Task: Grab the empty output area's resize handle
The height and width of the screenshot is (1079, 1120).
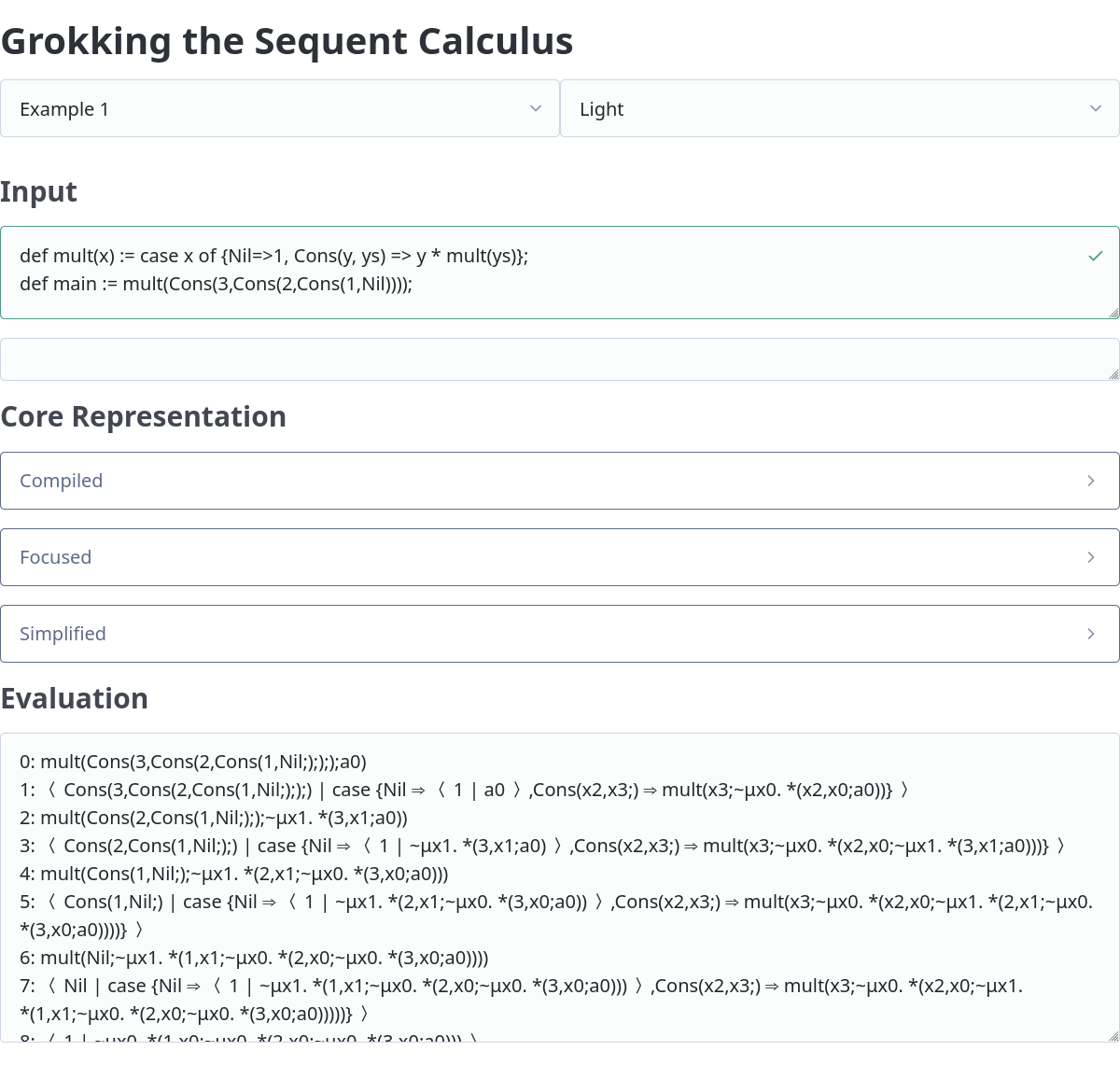Action: click(x=1113, y=374)
